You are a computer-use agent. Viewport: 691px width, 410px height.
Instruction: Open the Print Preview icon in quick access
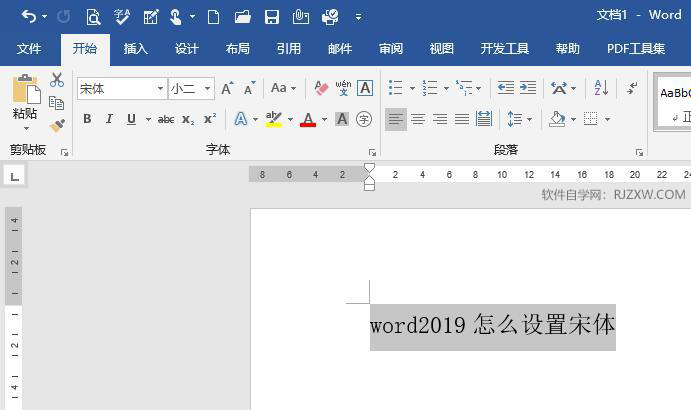[93, 17]
